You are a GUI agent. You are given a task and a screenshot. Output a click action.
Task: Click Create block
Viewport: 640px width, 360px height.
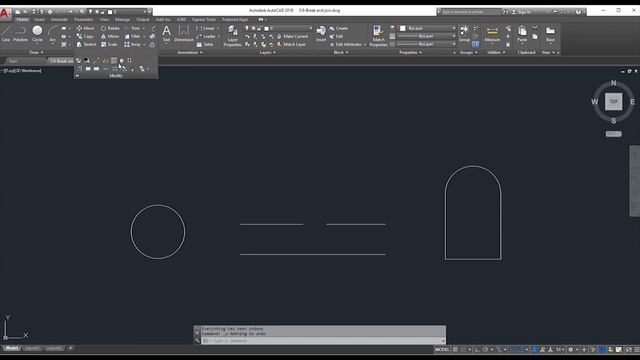pos(339,28)
